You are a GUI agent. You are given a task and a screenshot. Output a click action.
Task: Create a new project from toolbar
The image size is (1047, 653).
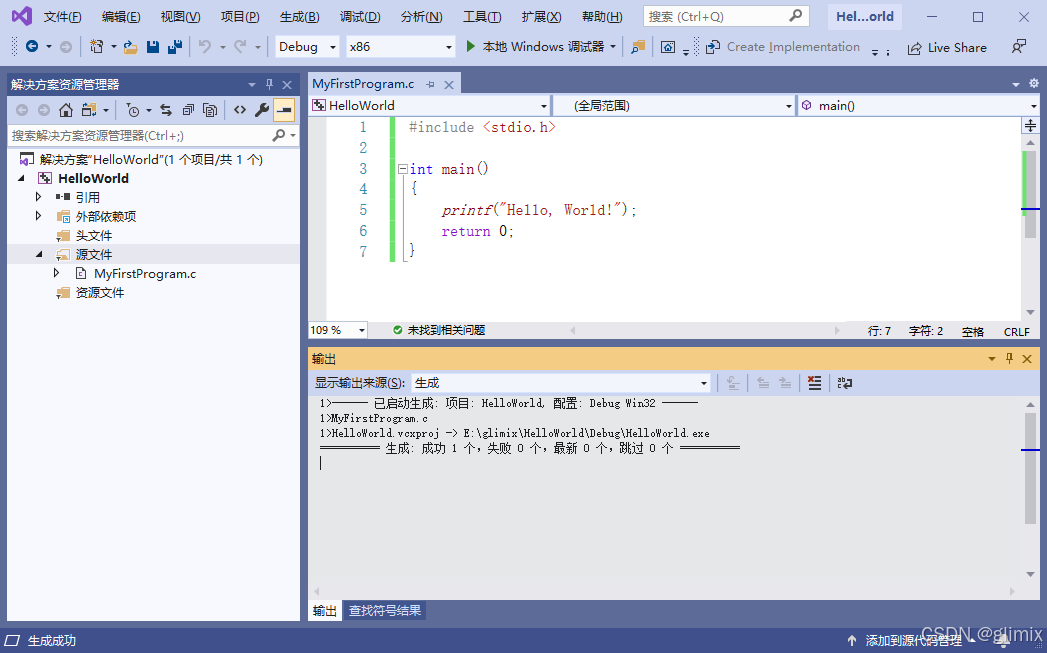97,47
